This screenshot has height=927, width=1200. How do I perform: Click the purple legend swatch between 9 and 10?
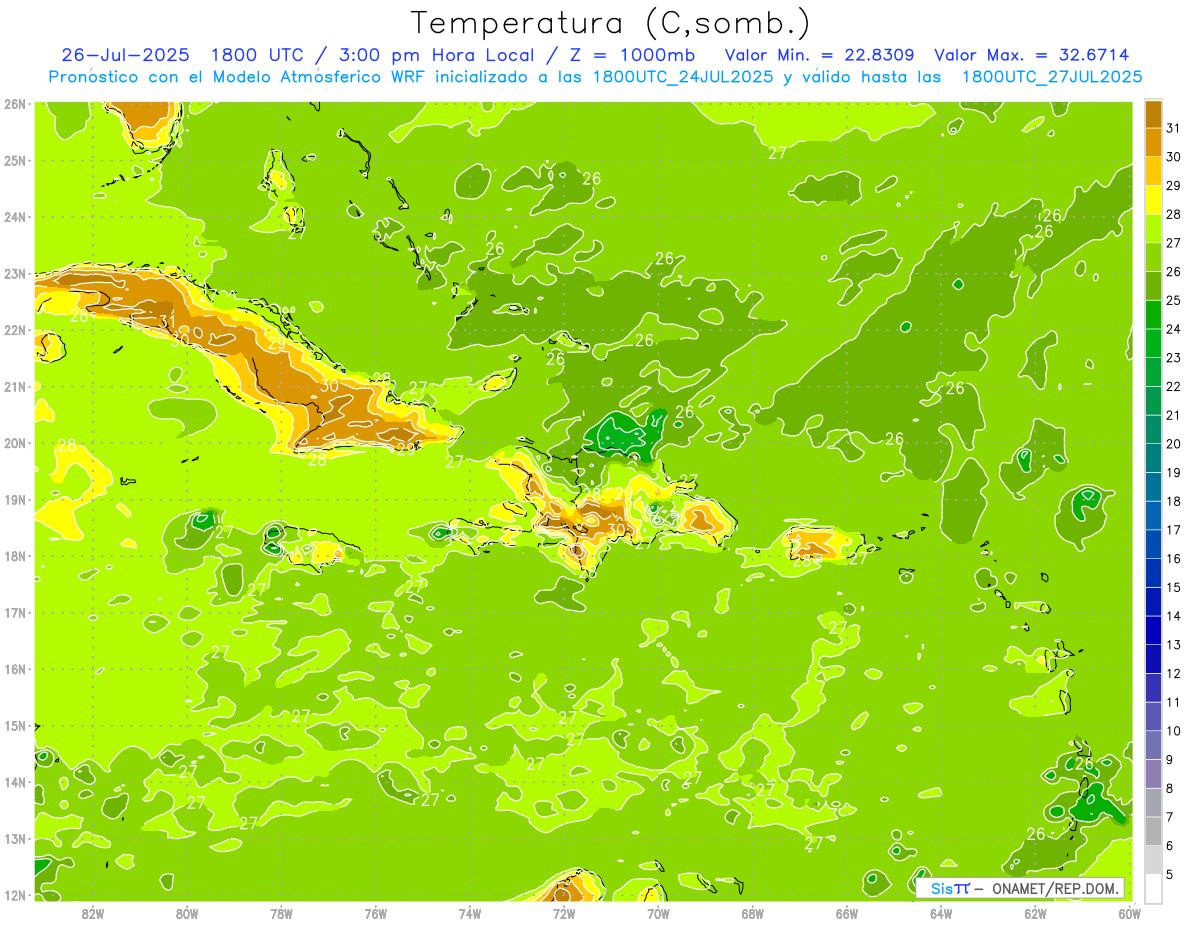coord(1153,745)
